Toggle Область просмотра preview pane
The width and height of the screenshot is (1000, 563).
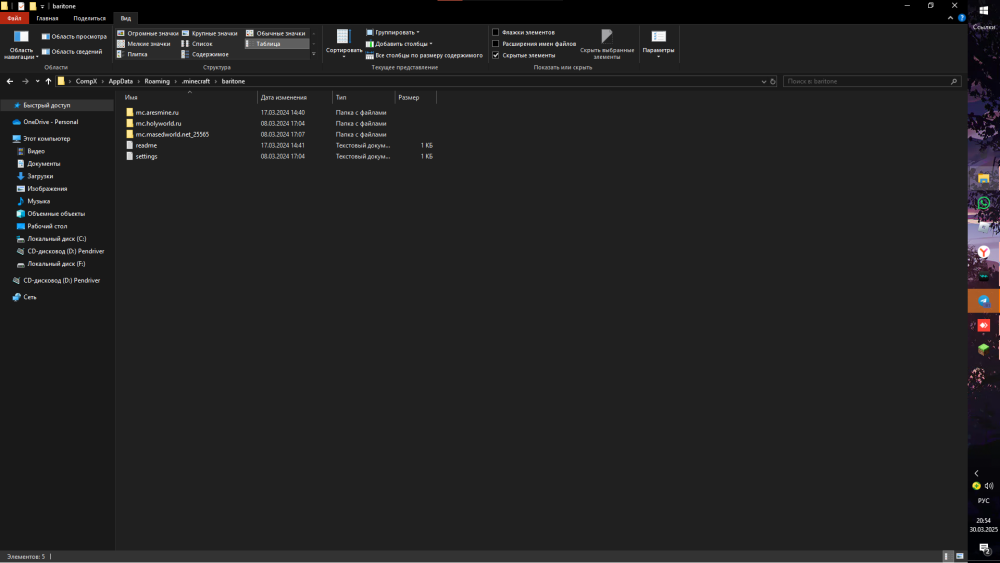[74, 36]
